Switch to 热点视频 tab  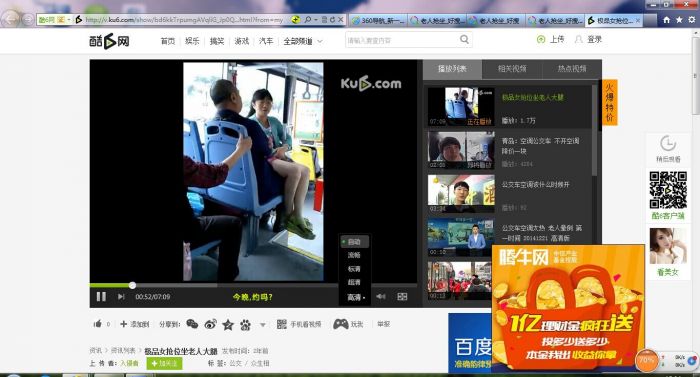click(572, 69)
